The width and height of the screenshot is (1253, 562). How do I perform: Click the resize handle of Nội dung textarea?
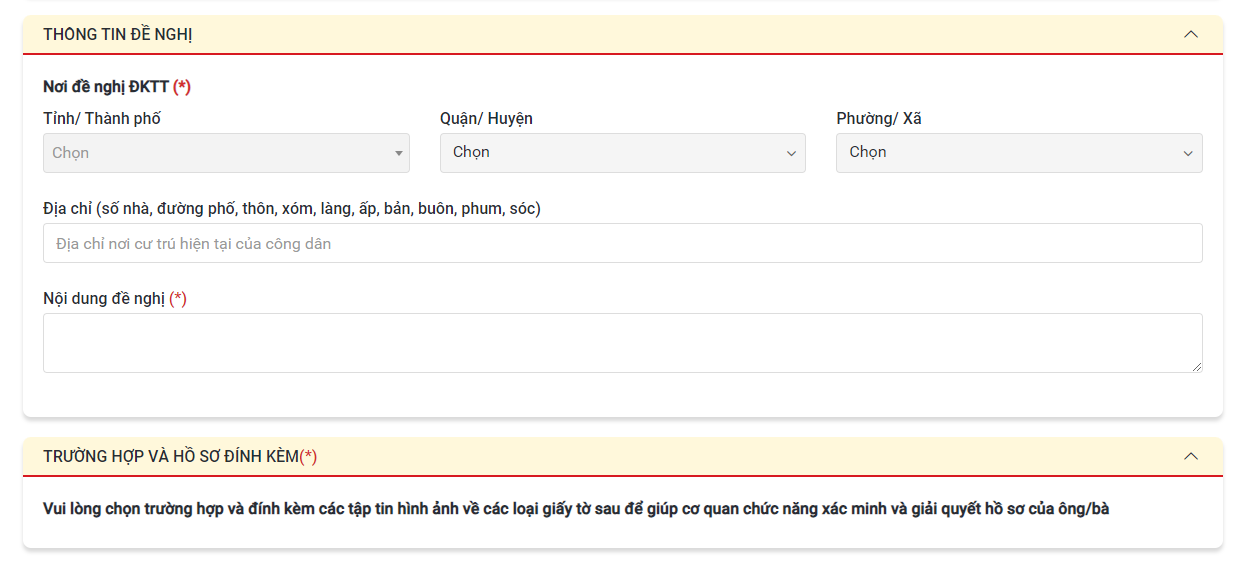click(1196, 367)
